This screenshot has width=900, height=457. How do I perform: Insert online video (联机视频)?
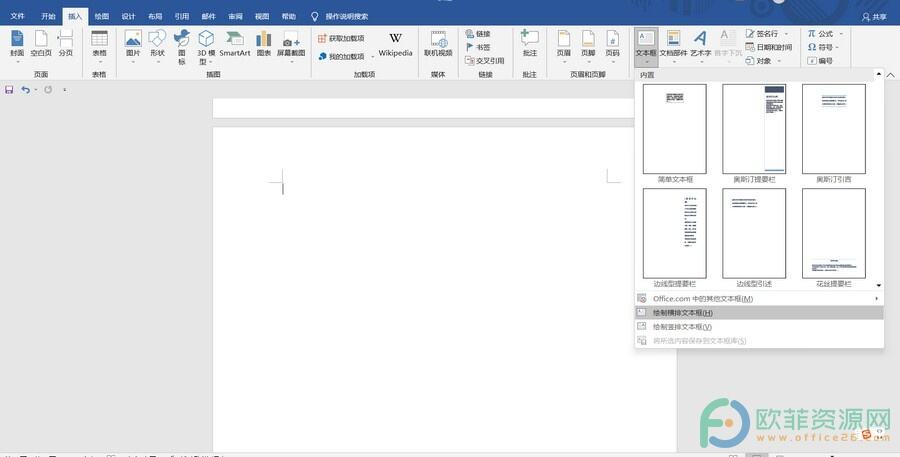coord(438,45)
